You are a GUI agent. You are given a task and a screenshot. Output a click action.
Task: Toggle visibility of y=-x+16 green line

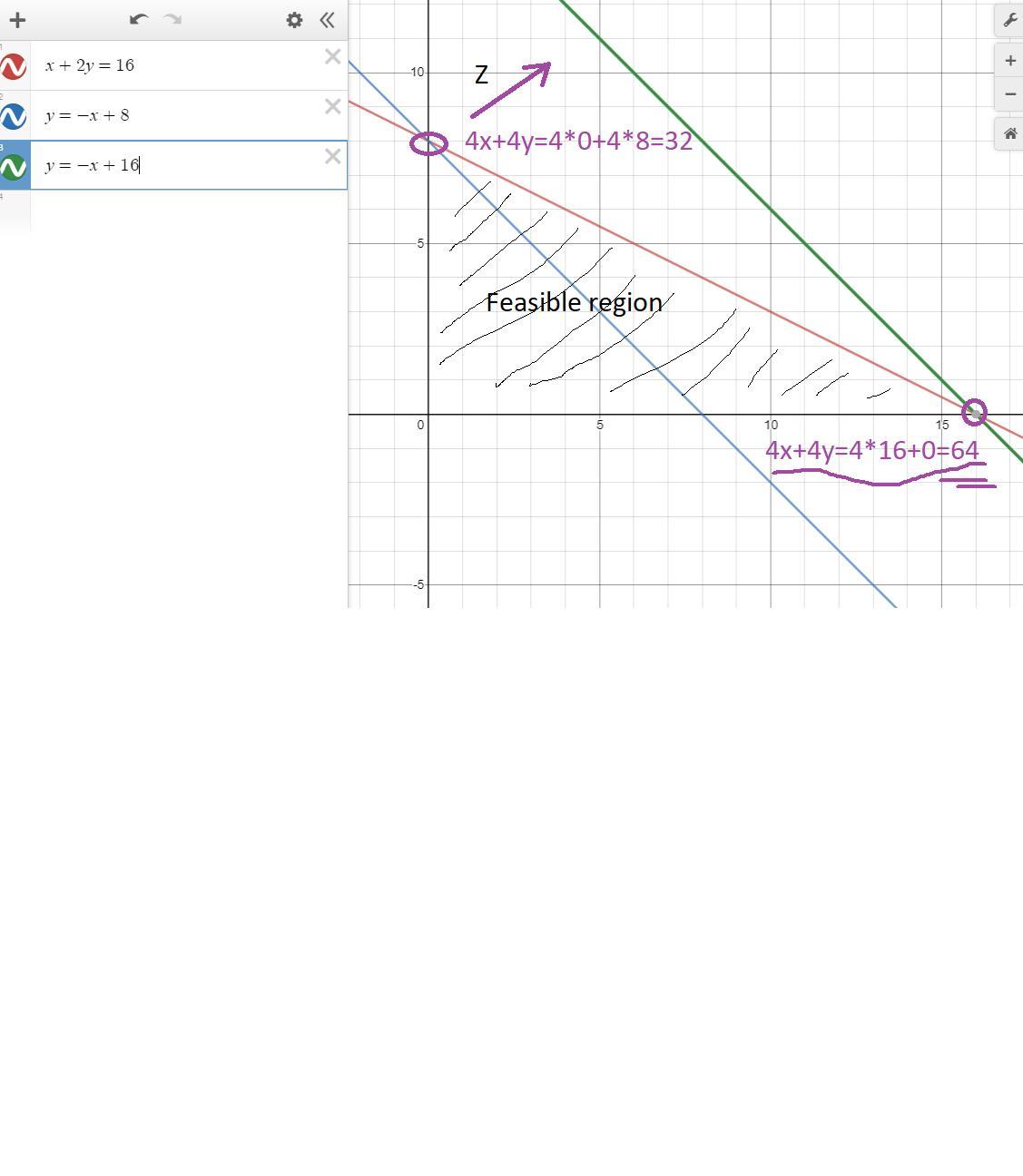(x=13, y=167)
